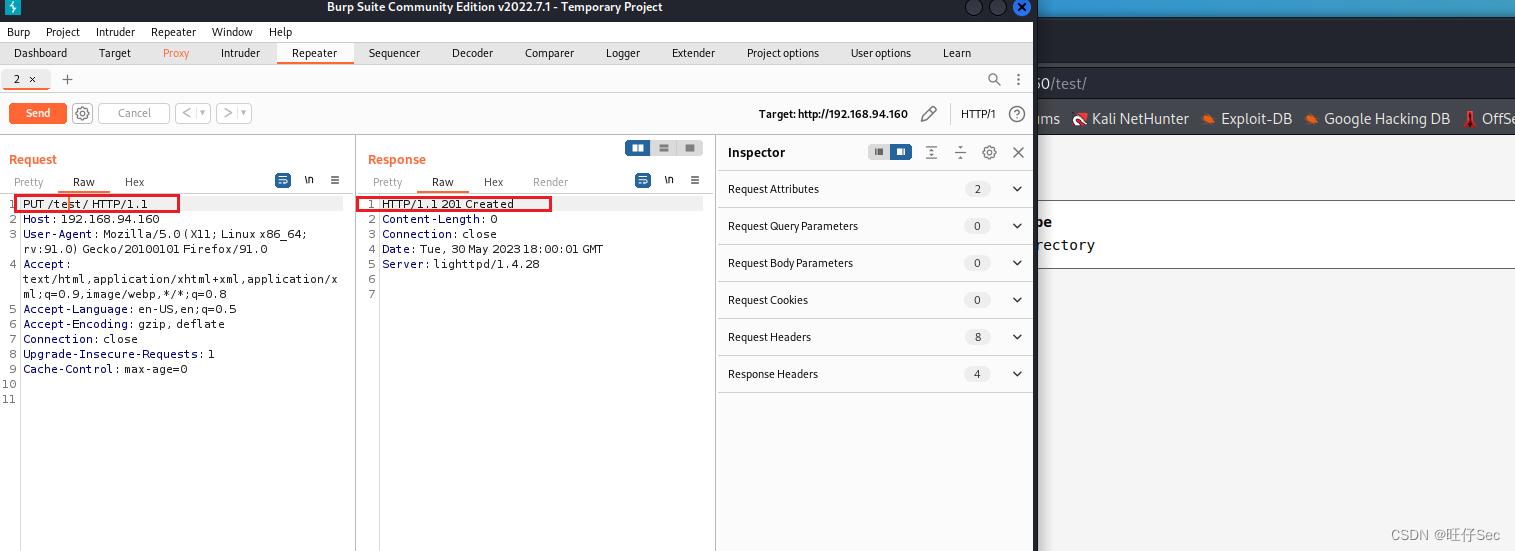Switch to the Proxy tab

pyautogui.click(x=176, y=53)
